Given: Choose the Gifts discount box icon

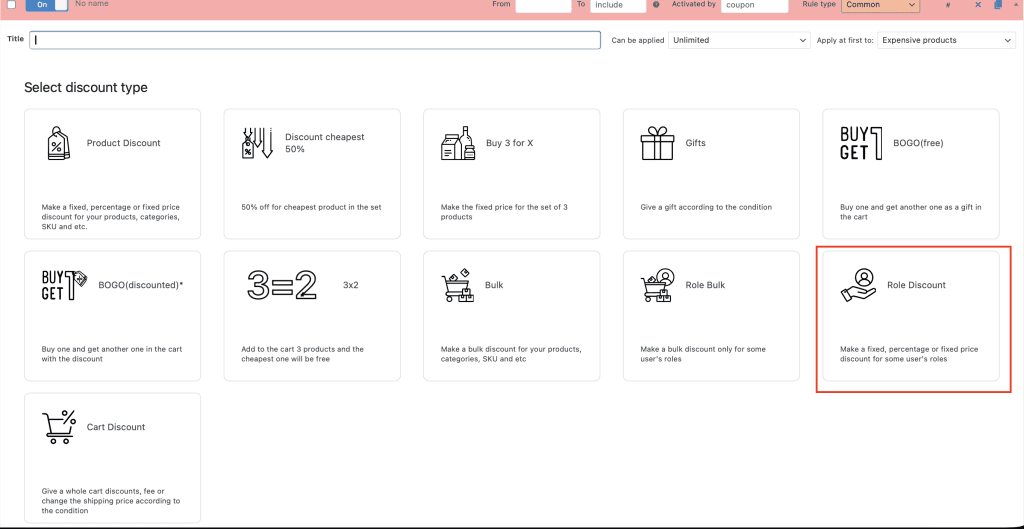Looking at the screenshot, I should pyautogui.click(x=657, y=144).
